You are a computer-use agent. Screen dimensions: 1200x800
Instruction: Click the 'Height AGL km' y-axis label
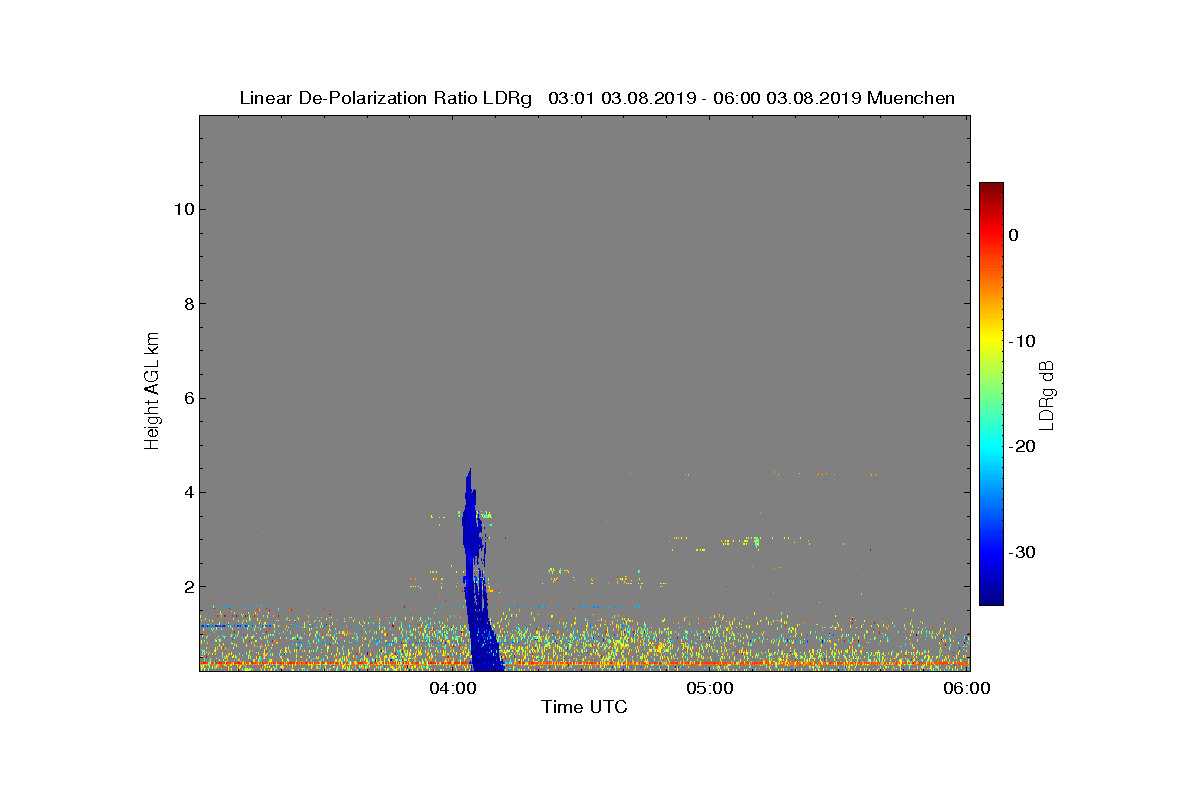coord(152,392)
